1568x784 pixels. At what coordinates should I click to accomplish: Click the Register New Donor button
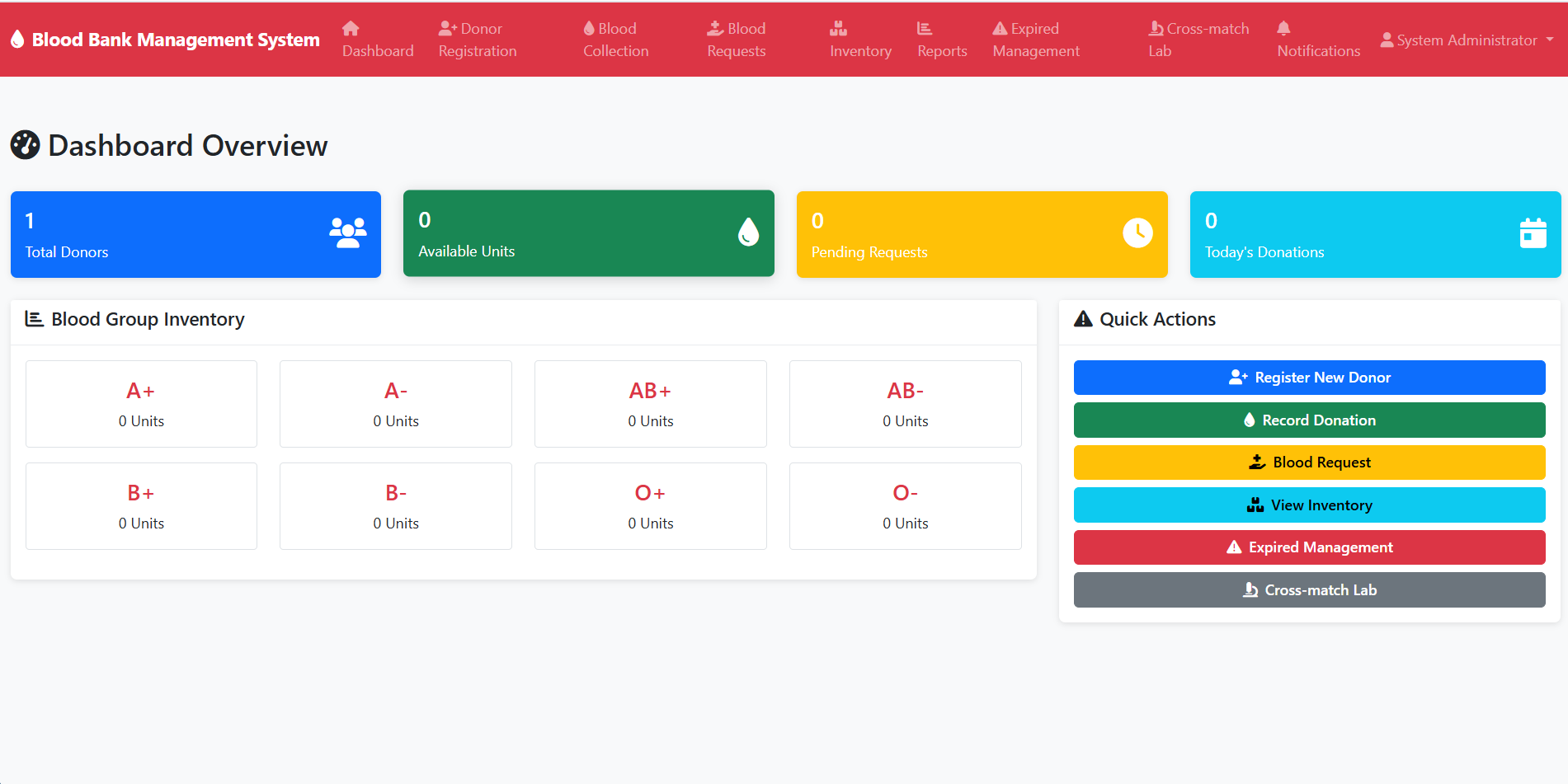coord(1309,377)
